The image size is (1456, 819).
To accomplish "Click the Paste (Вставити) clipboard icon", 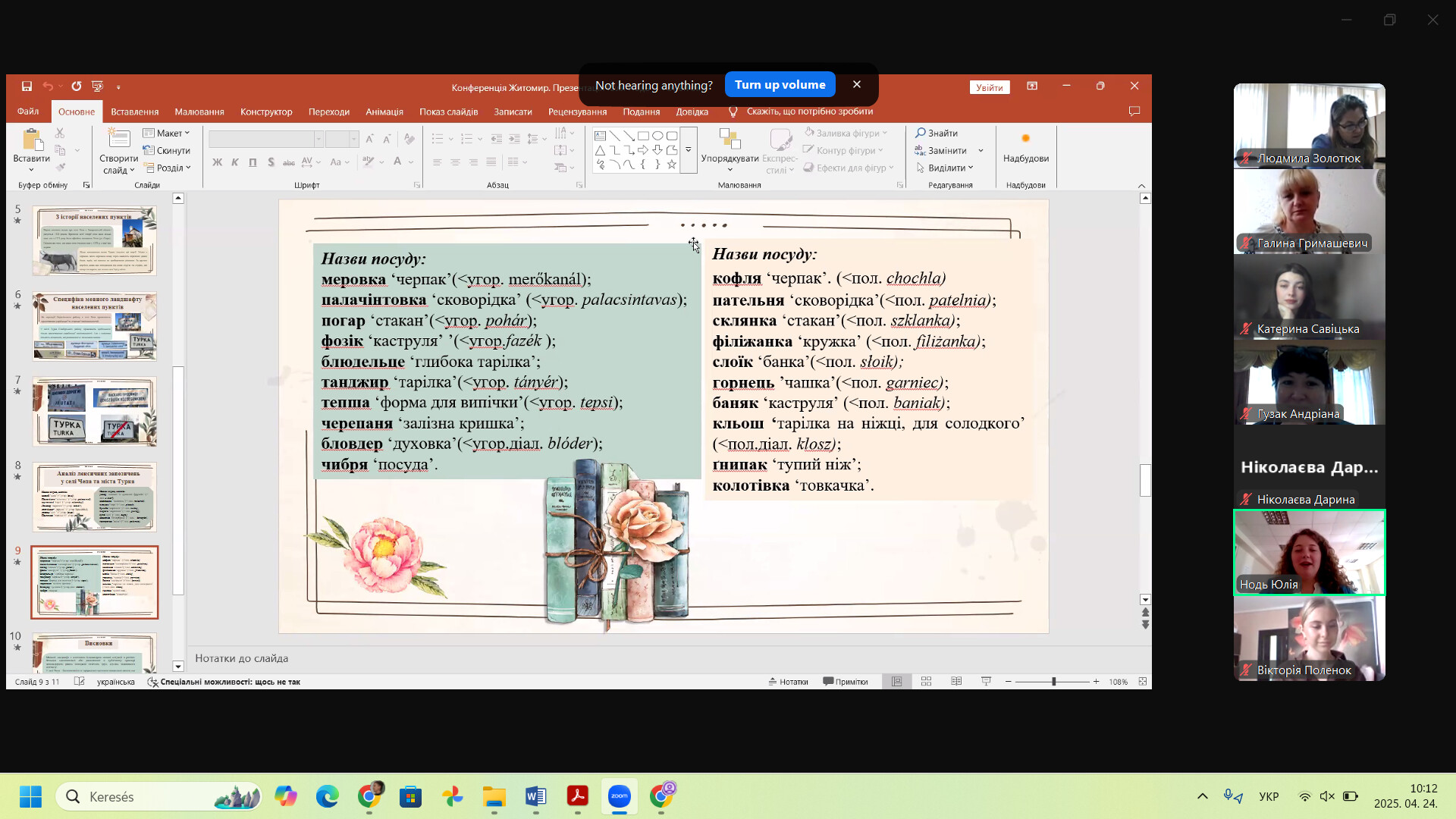I will pos(31,141).
